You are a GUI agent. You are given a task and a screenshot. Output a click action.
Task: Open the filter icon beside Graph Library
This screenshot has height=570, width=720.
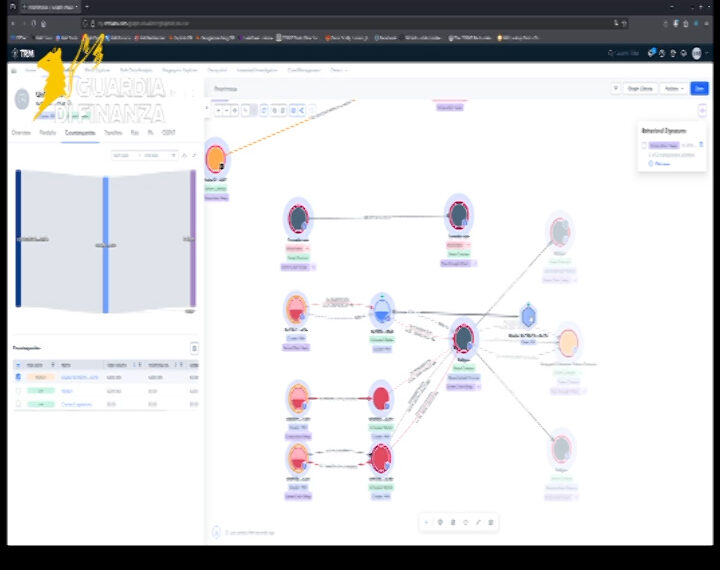point(615,88)
